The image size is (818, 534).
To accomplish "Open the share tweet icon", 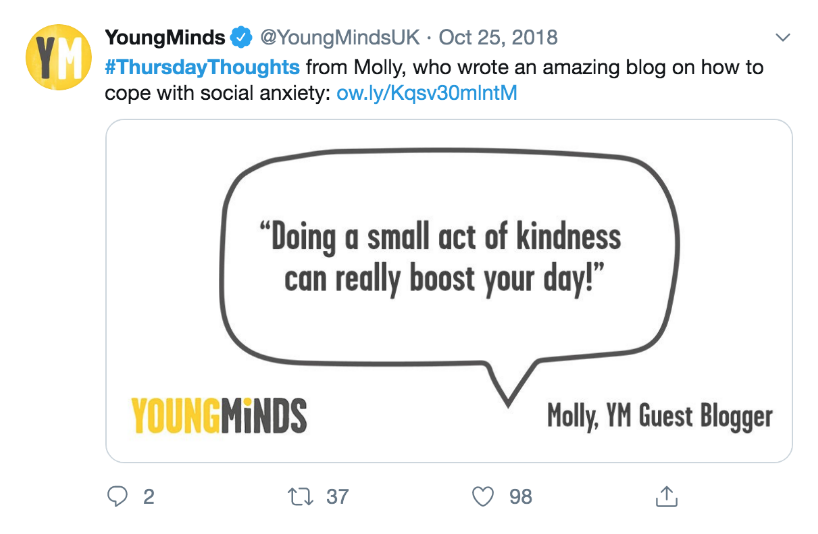I will point(666,496).
